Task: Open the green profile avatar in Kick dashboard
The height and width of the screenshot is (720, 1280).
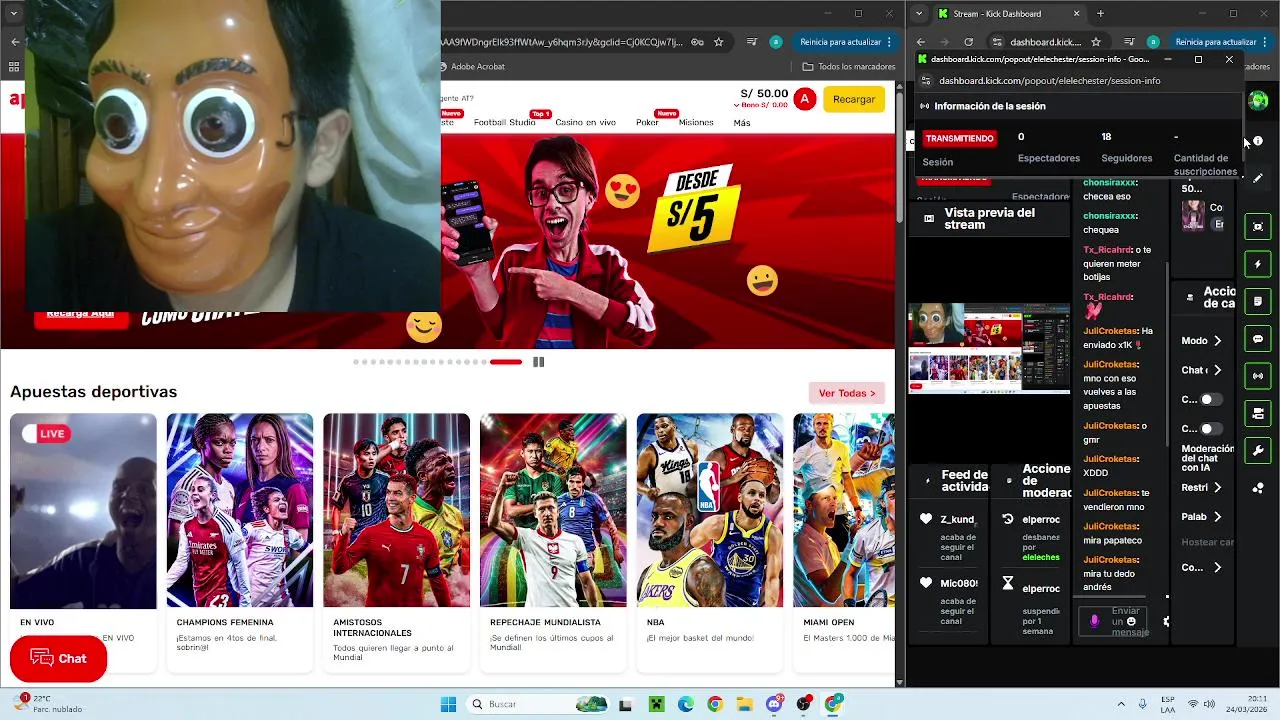Action: (x=1258, y=101)
